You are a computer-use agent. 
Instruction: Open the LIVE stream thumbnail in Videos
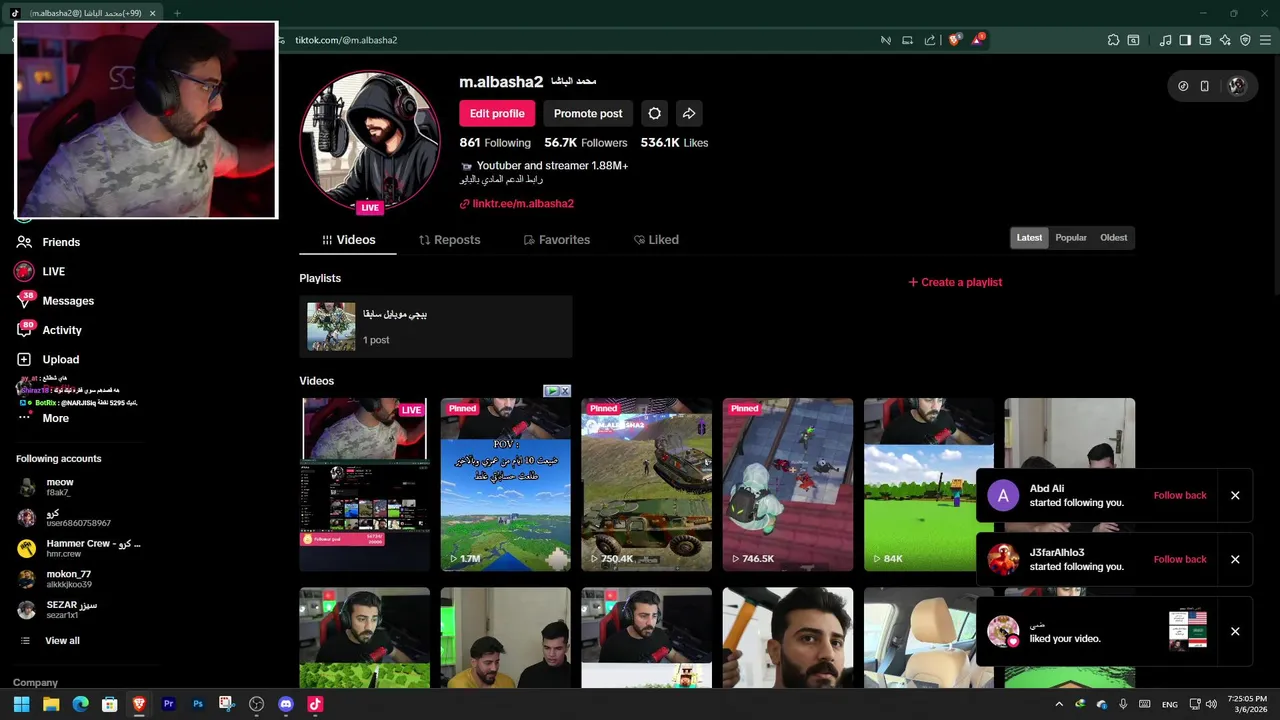click(364, 485)
